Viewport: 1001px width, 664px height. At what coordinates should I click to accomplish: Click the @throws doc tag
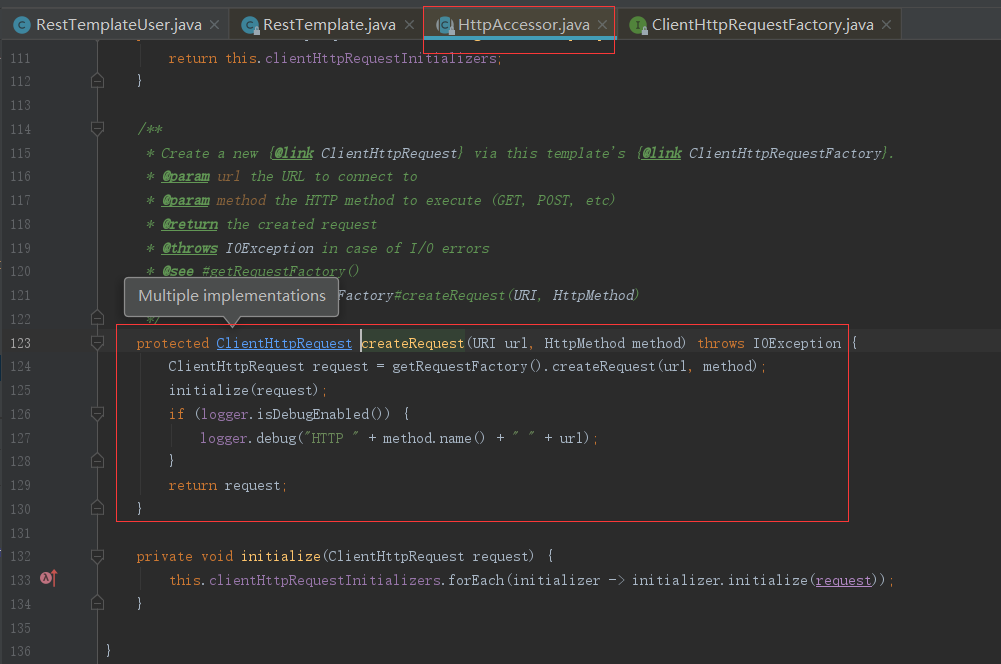pos(190,248)
